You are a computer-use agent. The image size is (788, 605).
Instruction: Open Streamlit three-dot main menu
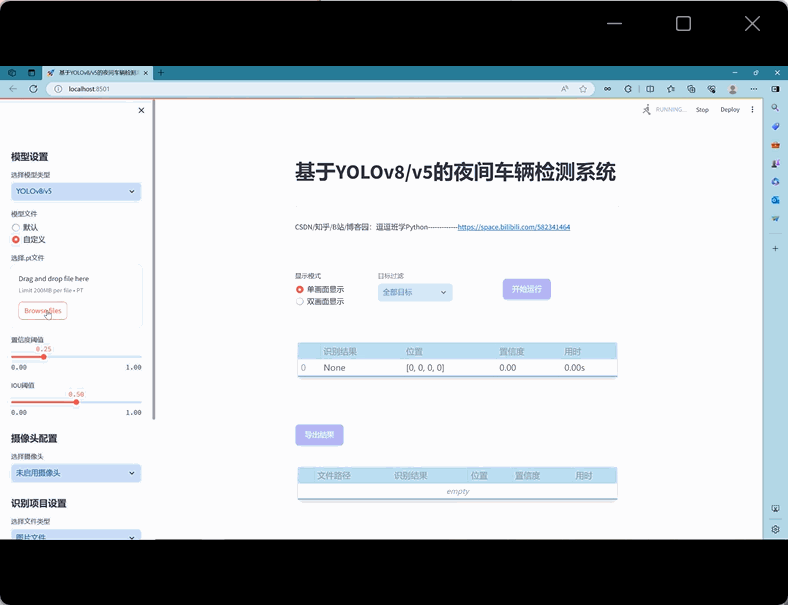click(x=752, y=110)
